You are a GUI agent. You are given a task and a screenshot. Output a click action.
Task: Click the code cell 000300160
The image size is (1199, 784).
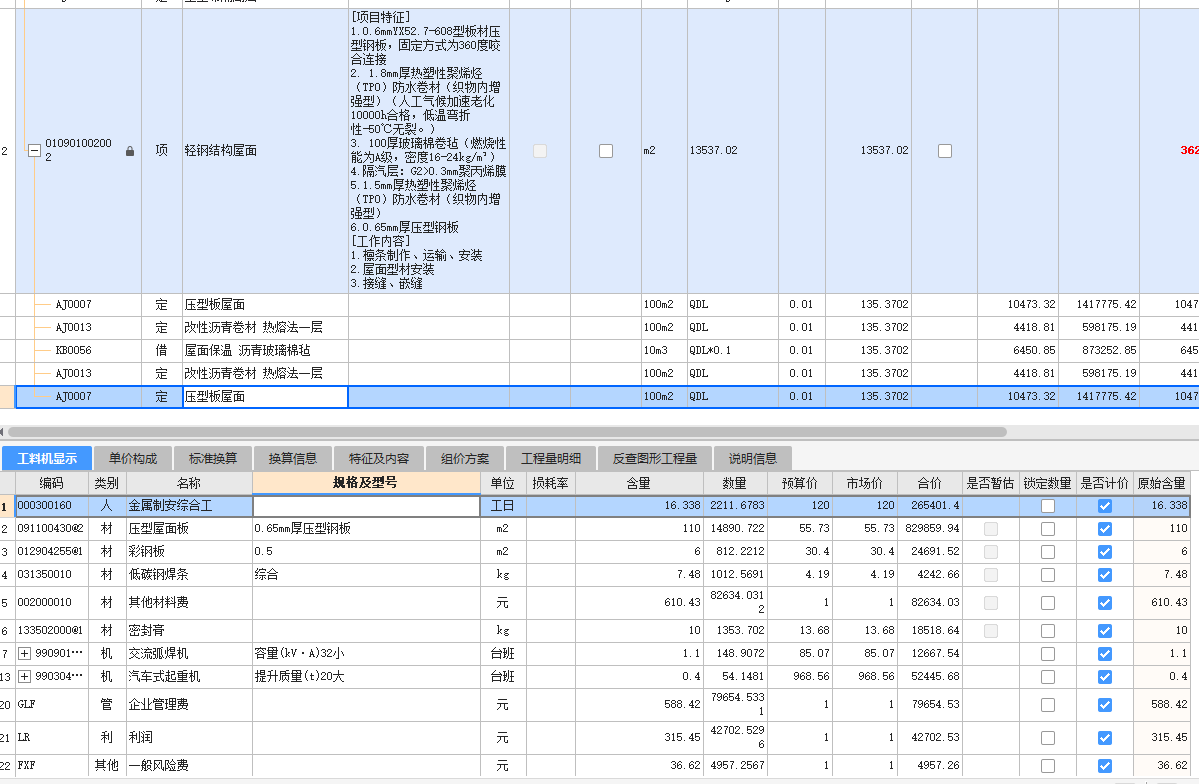(52, 506)
